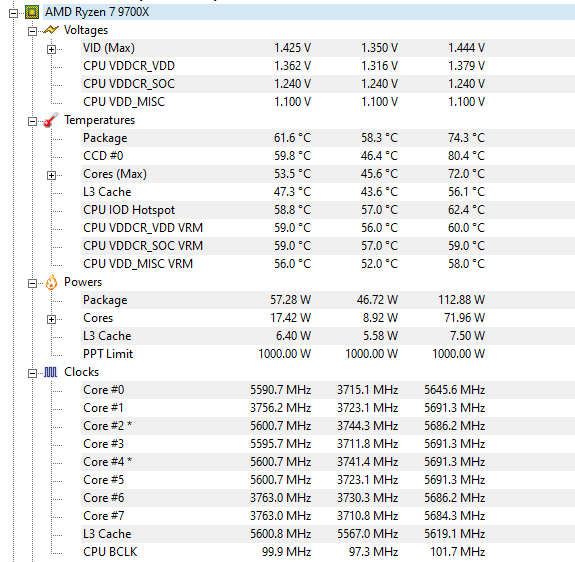This screenshot has height=562, width=575.
Task: Select the L3 Cache temperature row
Action: click(328, 192)
